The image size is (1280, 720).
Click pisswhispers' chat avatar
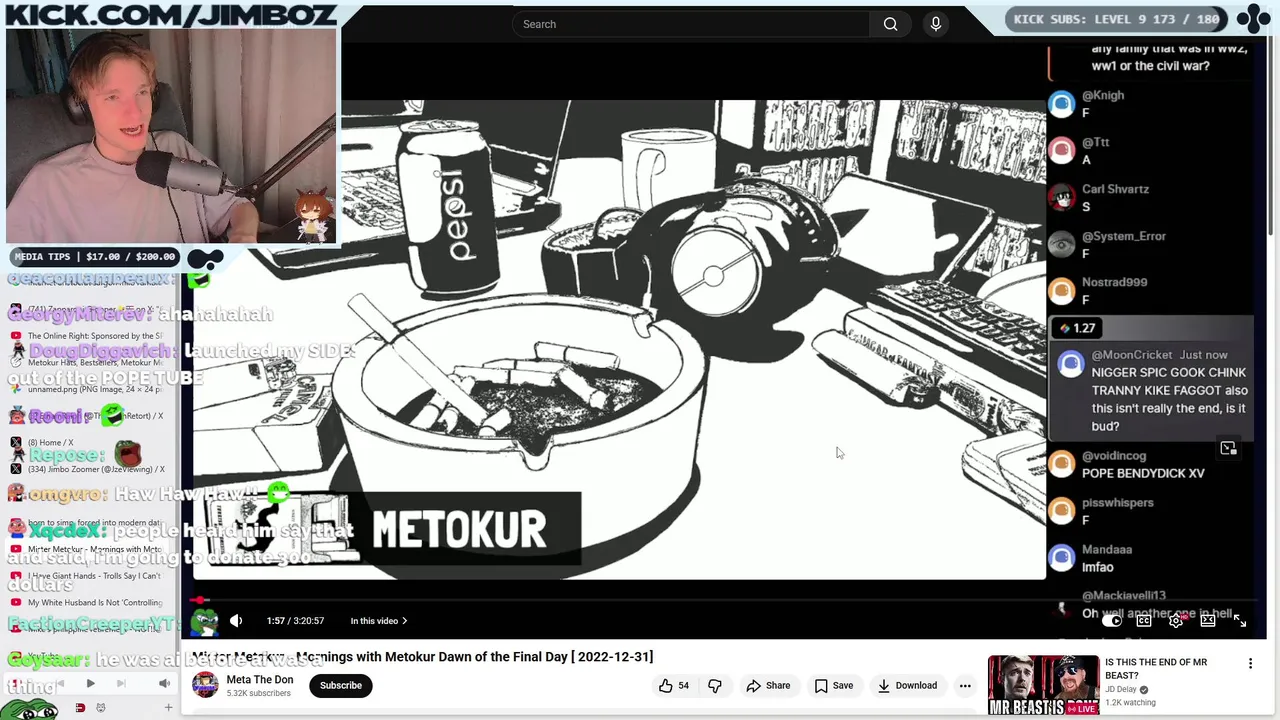coord(1061,510)
